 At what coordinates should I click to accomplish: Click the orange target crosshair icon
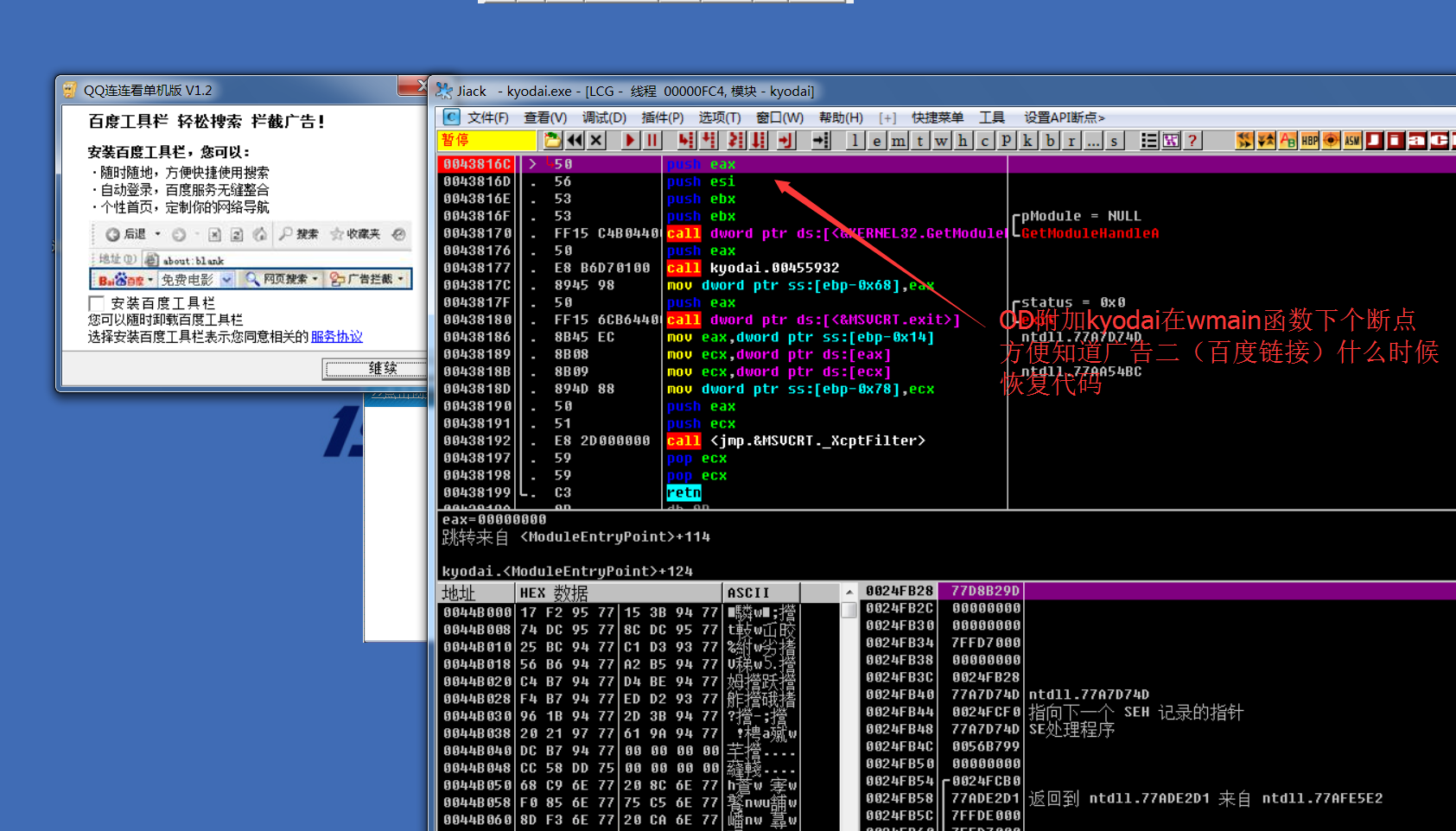click(1331, 140)
